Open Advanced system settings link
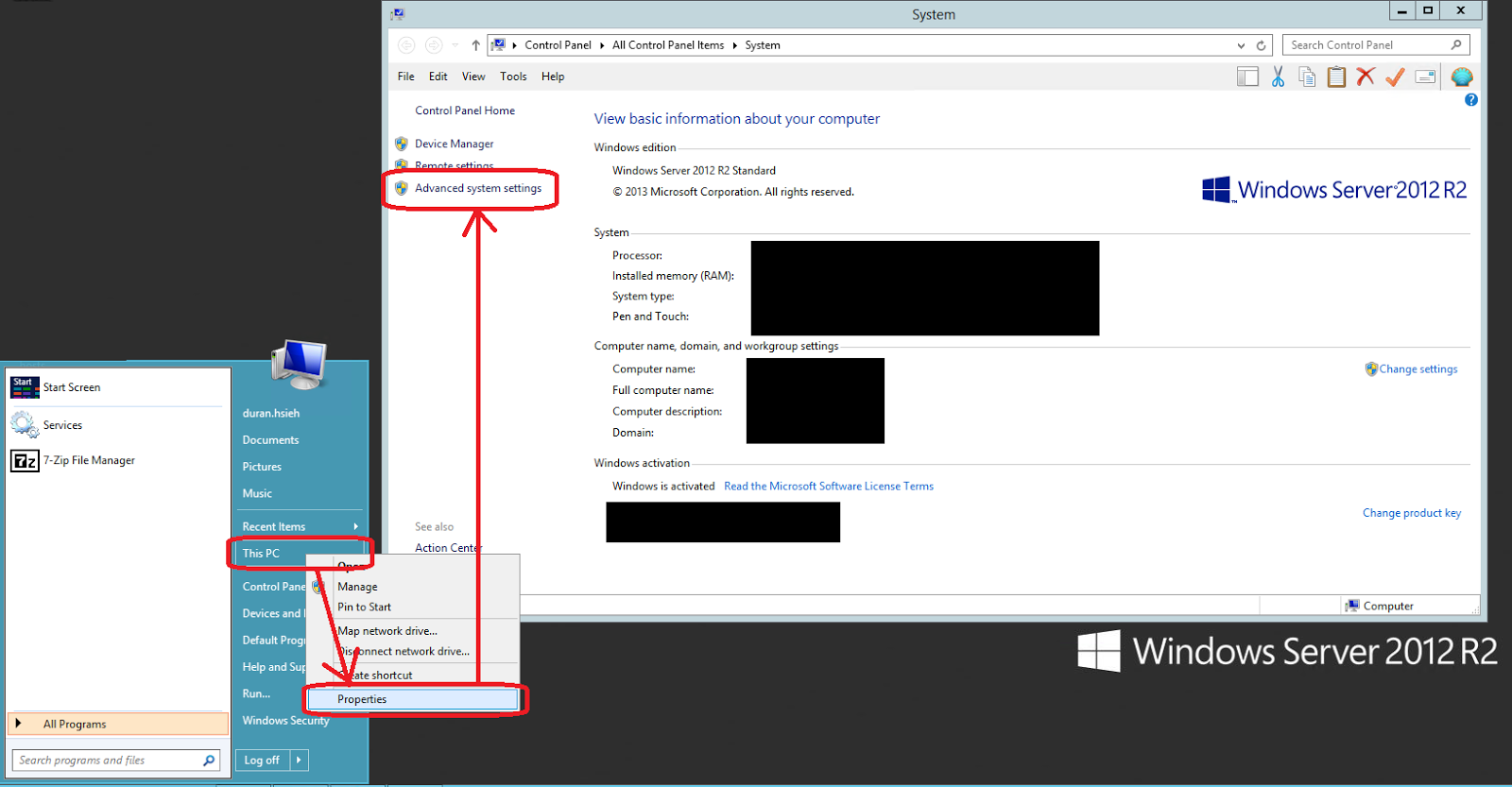The image size is (1512, 787). (x=478, y=188)
